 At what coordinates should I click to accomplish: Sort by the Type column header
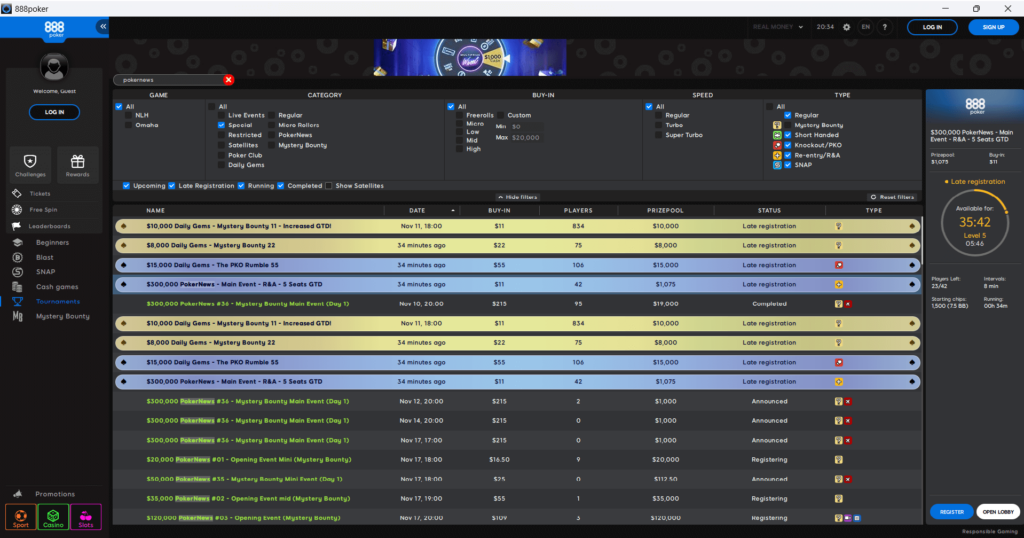click(873, 211)
